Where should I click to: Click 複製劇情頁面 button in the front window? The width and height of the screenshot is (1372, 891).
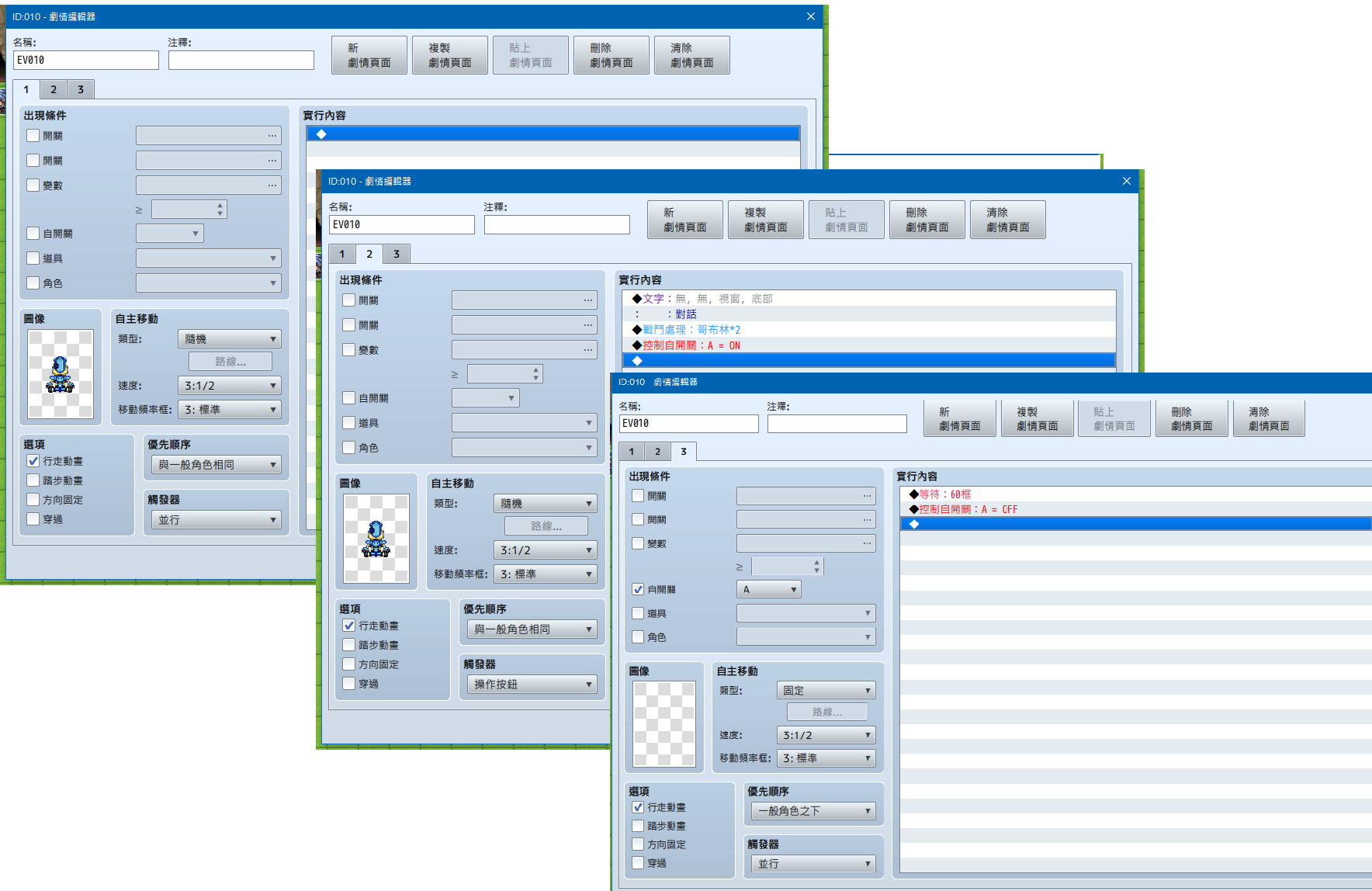coord(1038,419)
